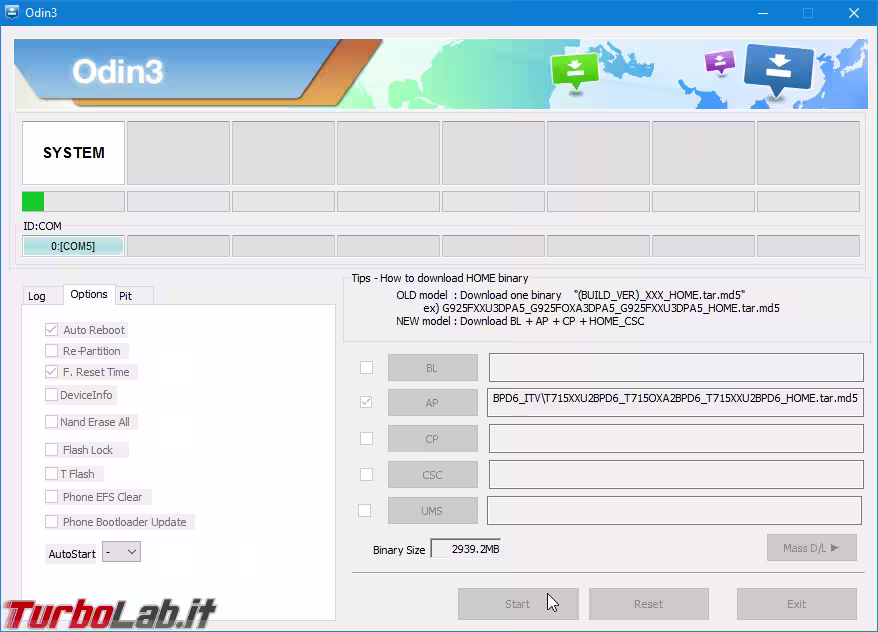878x632 pixels.
Task: Enable Phone Bootloader Update option
Action: click(52, 522)
